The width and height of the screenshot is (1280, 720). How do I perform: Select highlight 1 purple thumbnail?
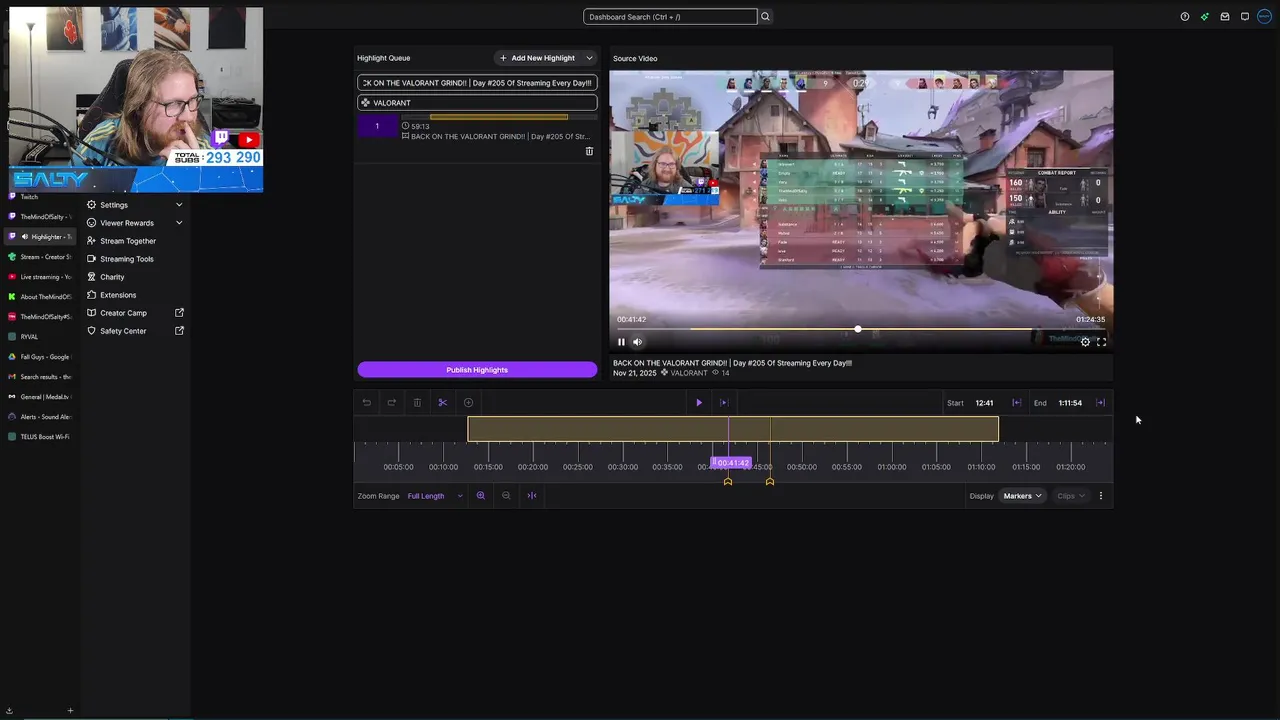[377, 126]
